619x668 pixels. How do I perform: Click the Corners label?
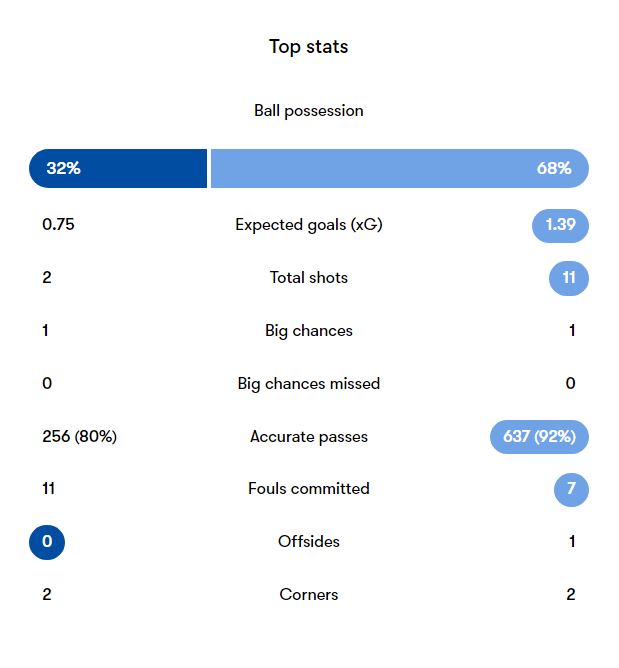click(x=308, y=594)
